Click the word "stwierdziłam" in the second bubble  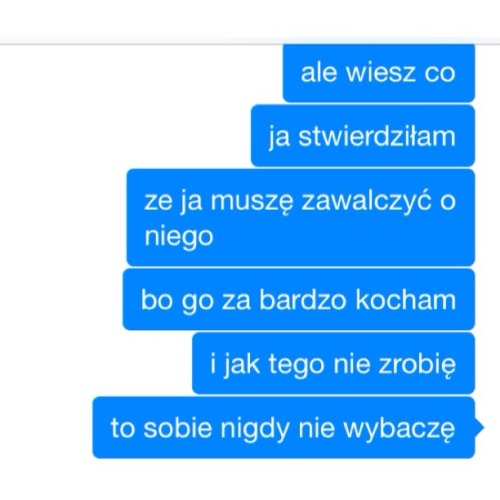point(377,136)
